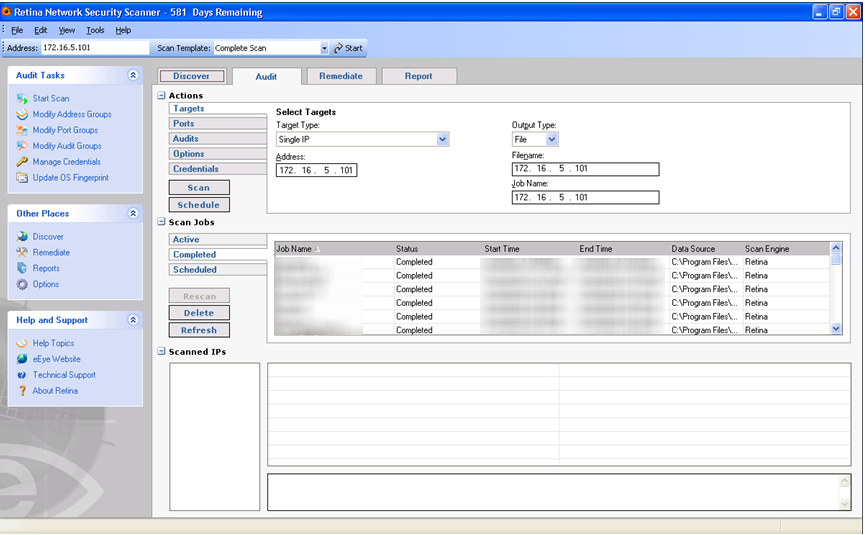Click the Schedule button

(199, 205)
